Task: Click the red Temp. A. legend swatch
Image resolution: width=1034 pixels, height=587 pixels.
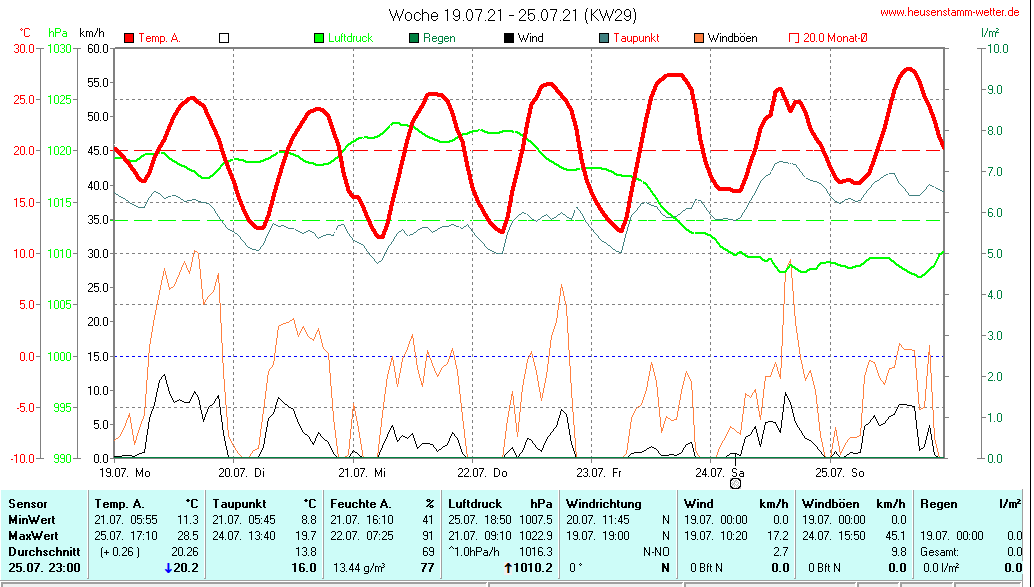Action: [130, 38]
